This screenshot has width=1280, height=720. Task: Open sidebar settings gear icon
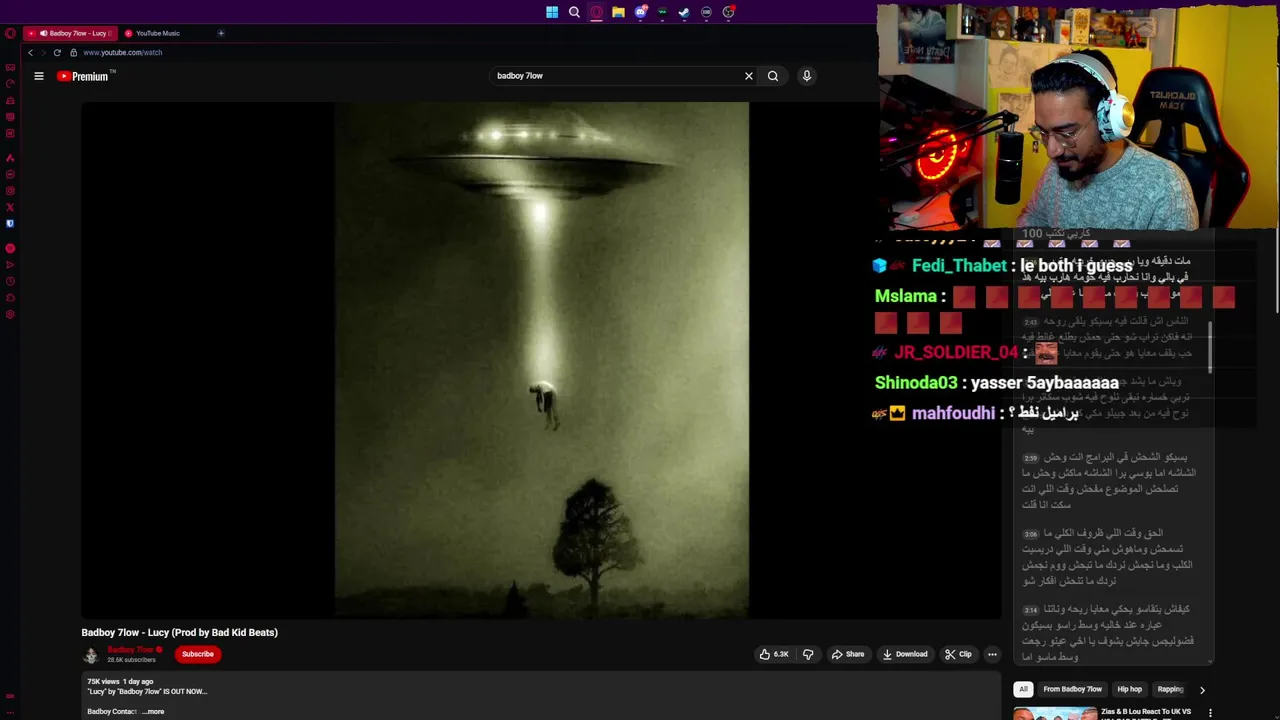point(10,314)
